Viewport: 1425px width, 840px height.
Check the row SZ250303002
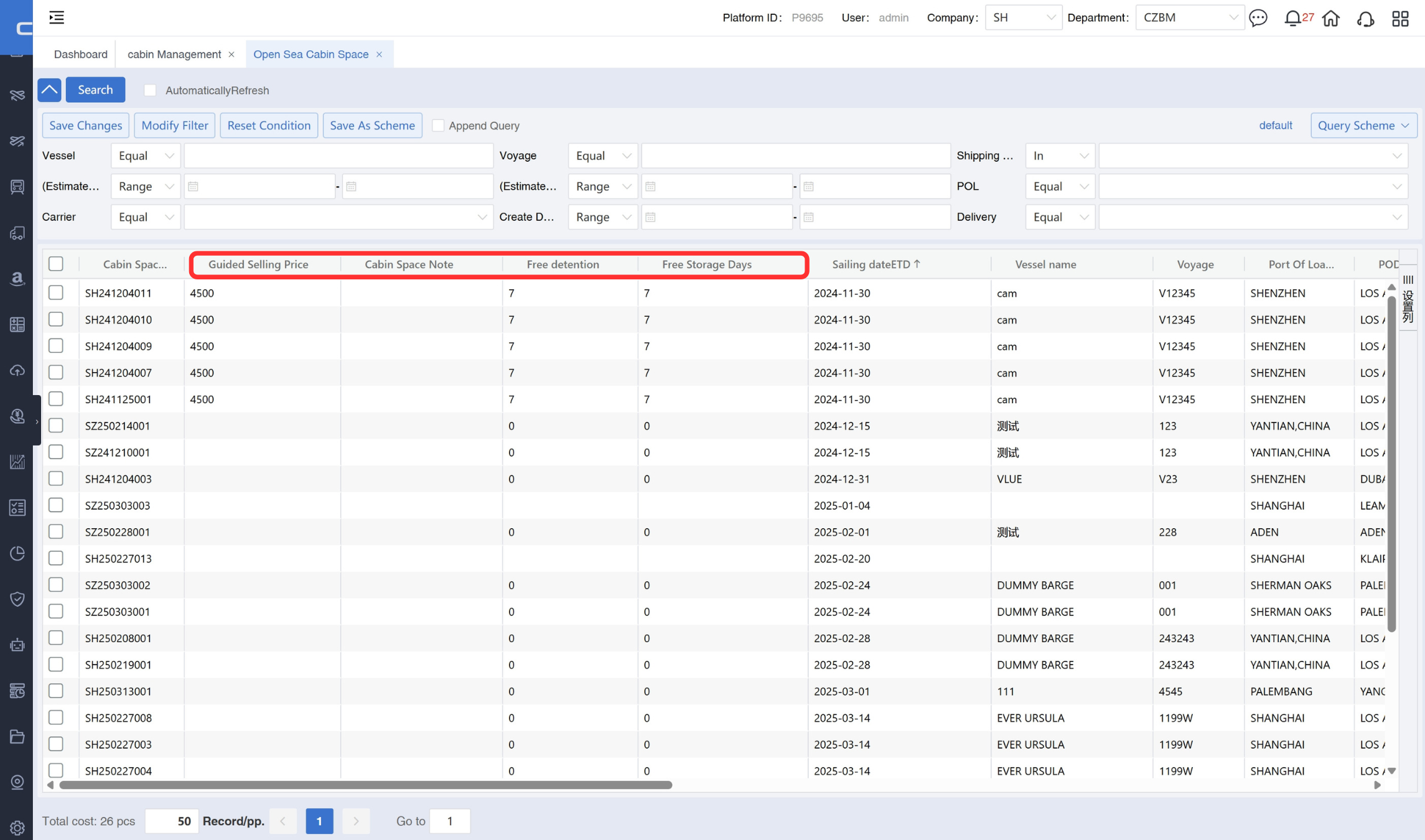(x=56, y=585)
